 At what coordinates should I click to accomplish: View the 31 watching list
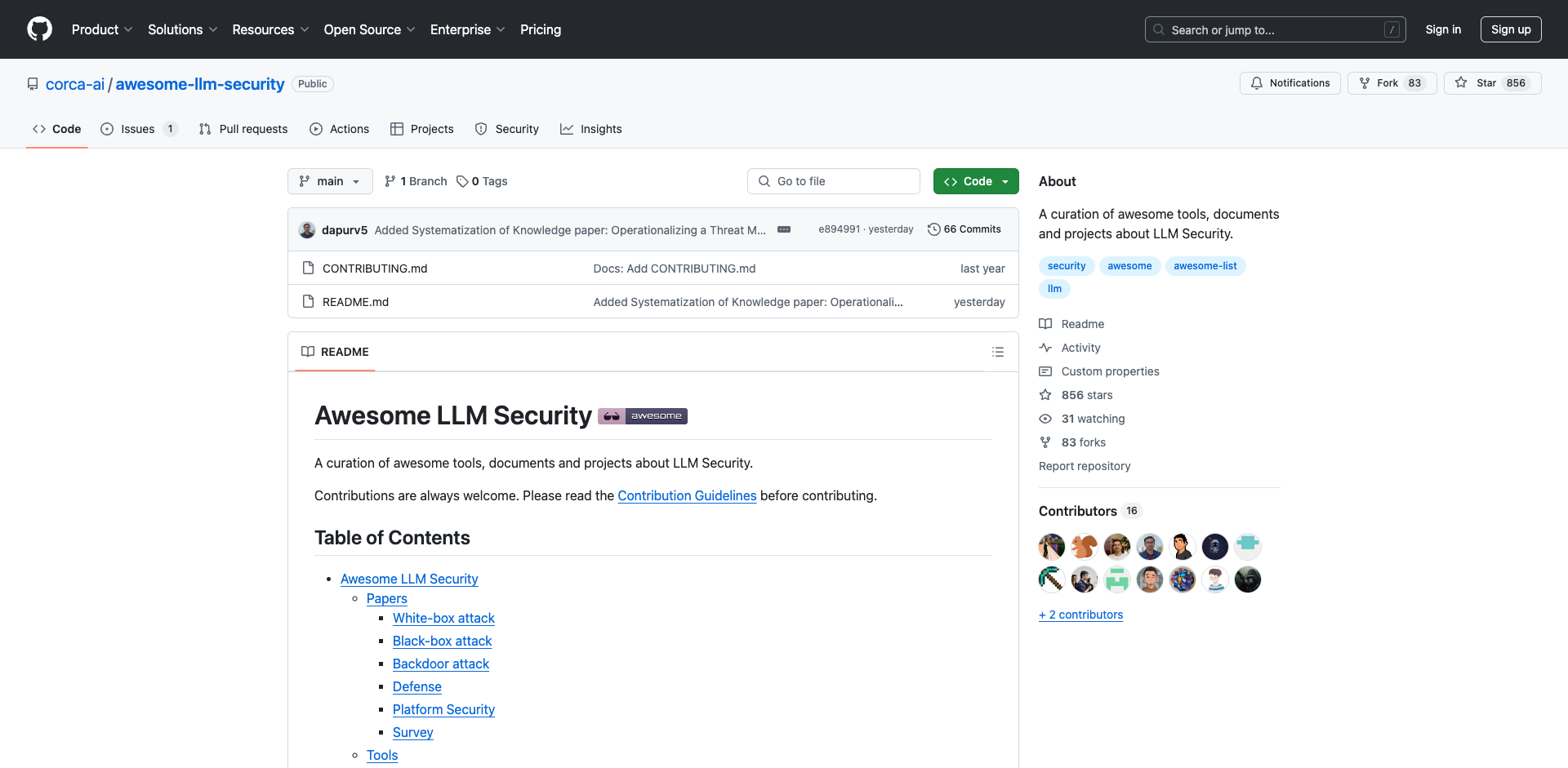point(1082,419)
